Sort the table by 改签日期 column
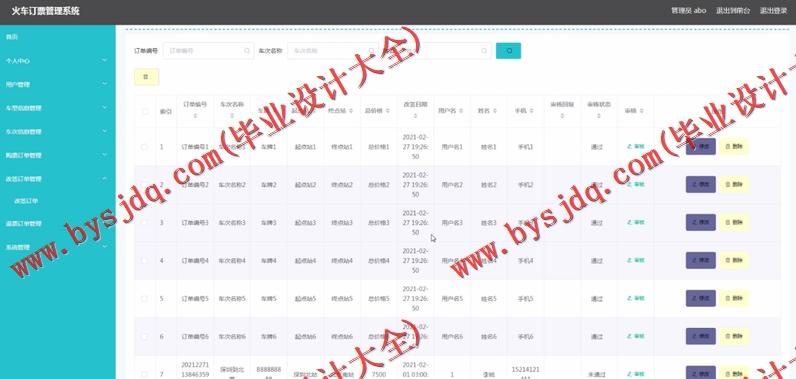Image resolution: width=796 pixels, height=379 pixels. click(x=415, y=116)
